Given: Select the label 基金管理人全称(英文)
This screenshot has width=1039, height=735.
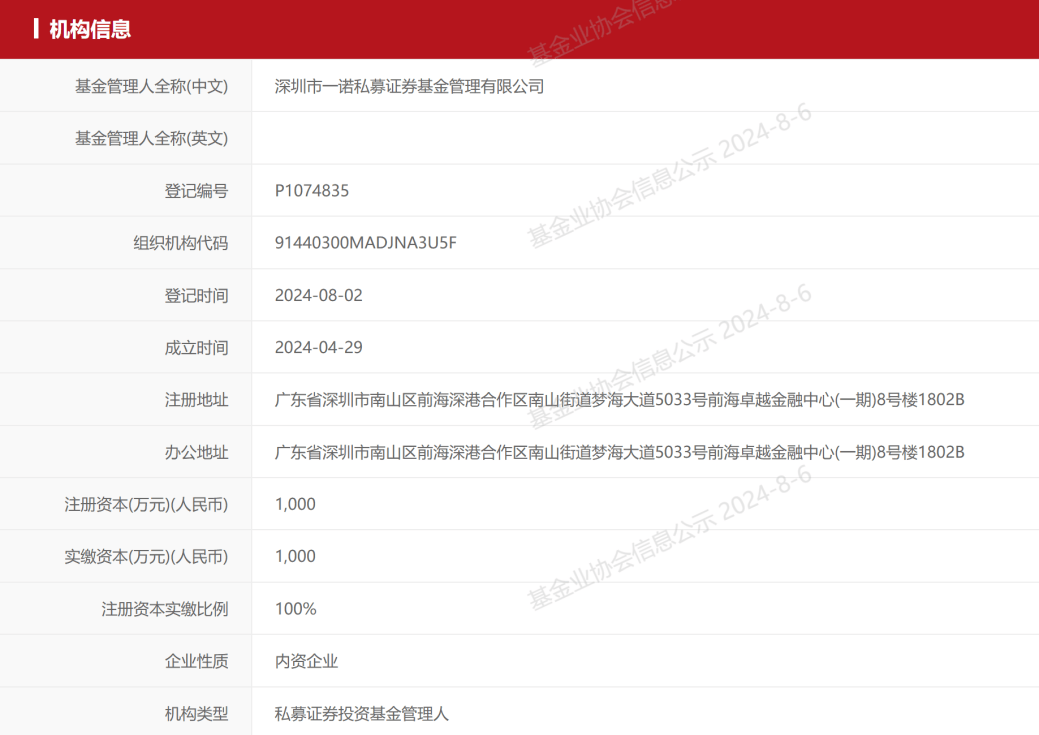Looking at the screenshot, I should pyautogui.click(x=151, y=139).
